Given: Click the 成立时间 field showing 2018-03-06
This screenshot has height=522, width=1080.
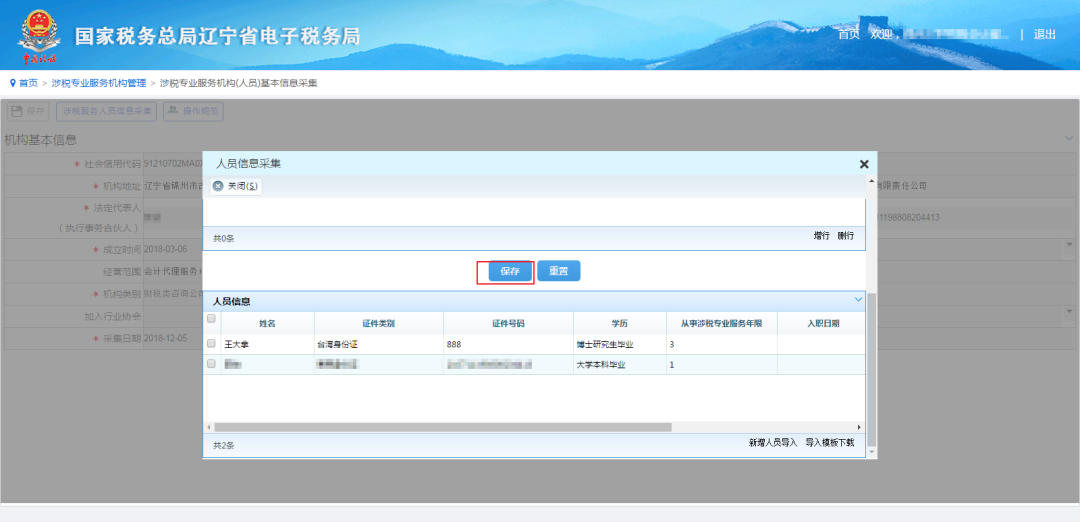Looking at the screenshot, I should click(173, 249).
